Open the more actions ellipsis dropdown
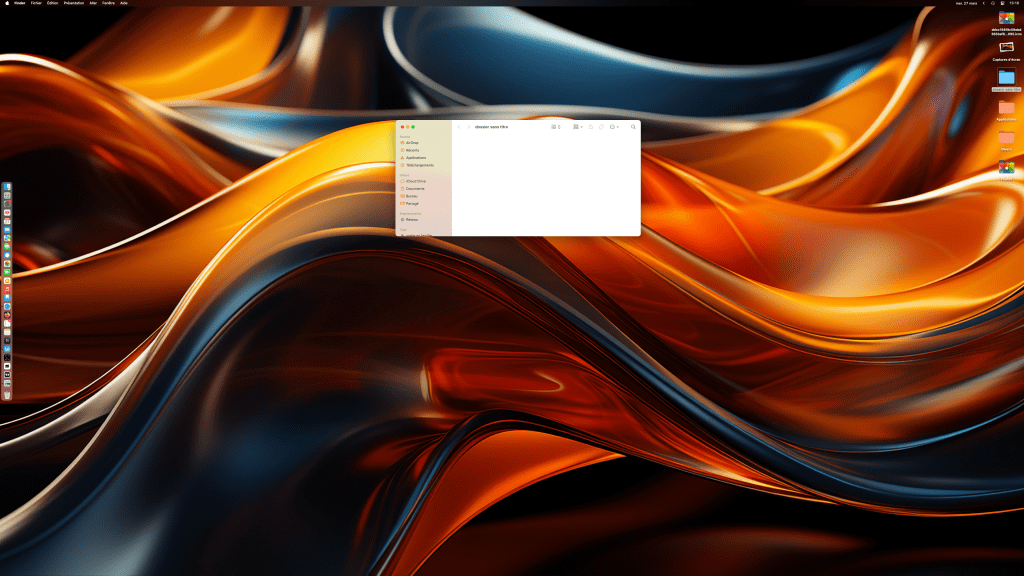The image size is (1024, 576). pyautogui.click(x=614, y=127)
